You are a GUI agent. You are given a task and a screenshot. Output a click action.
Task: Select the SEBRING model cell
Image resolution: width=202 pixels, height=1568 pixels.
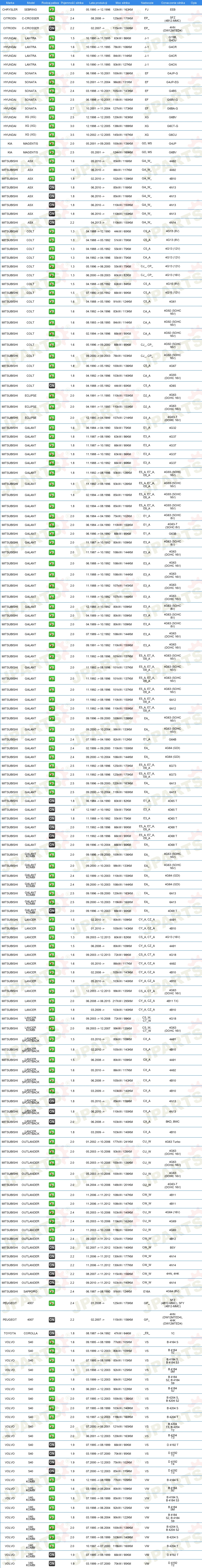tap(30, 10)
